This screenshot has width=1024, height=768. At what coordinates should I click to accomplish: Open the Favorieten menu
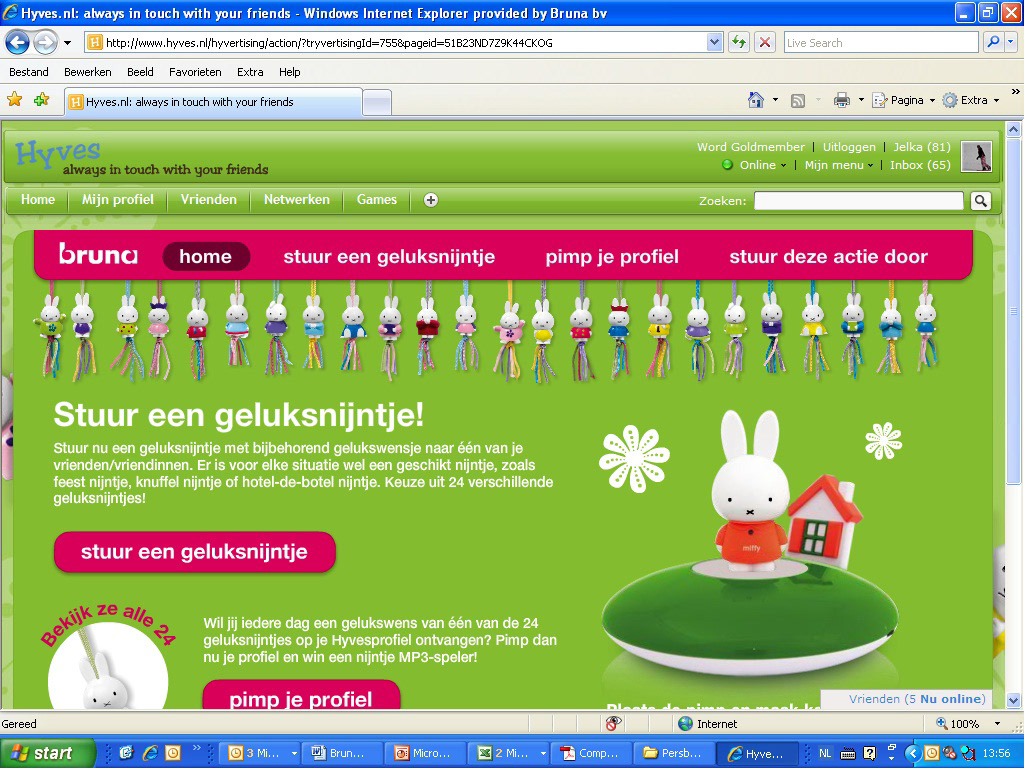[195, 72]
